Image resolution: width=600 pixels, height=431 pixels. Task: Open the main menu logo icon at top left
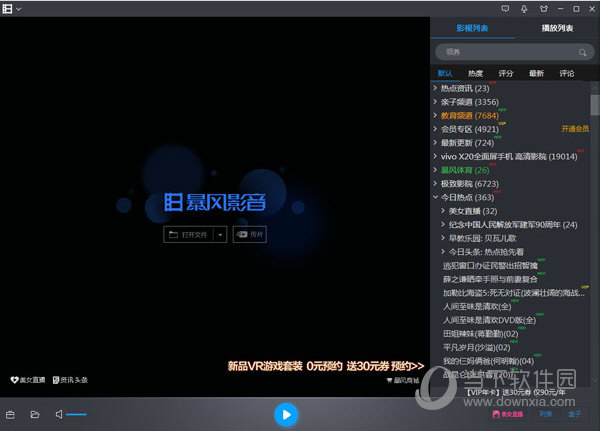[7, 9]
